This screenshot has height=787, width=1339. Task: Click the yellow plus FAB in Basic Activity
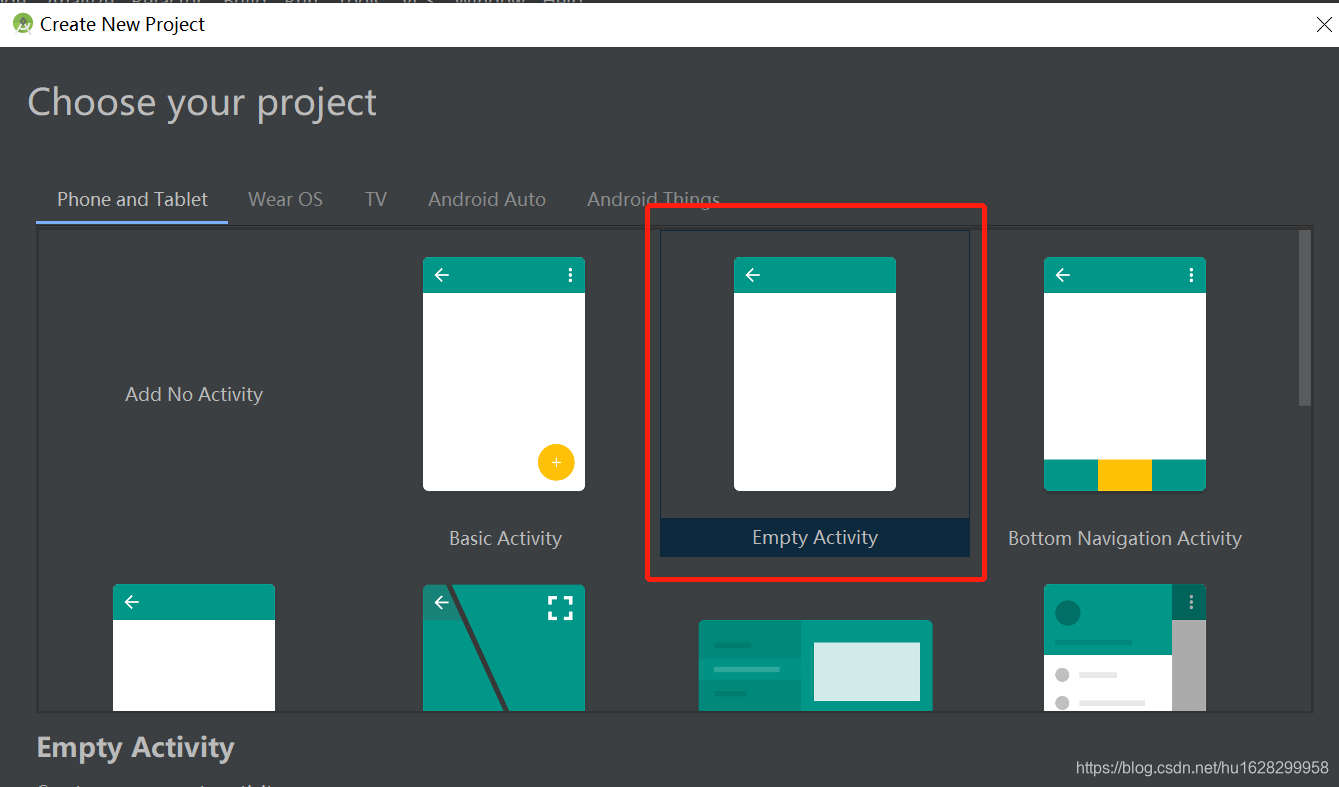pyautogui.click(x=556, y=462)
